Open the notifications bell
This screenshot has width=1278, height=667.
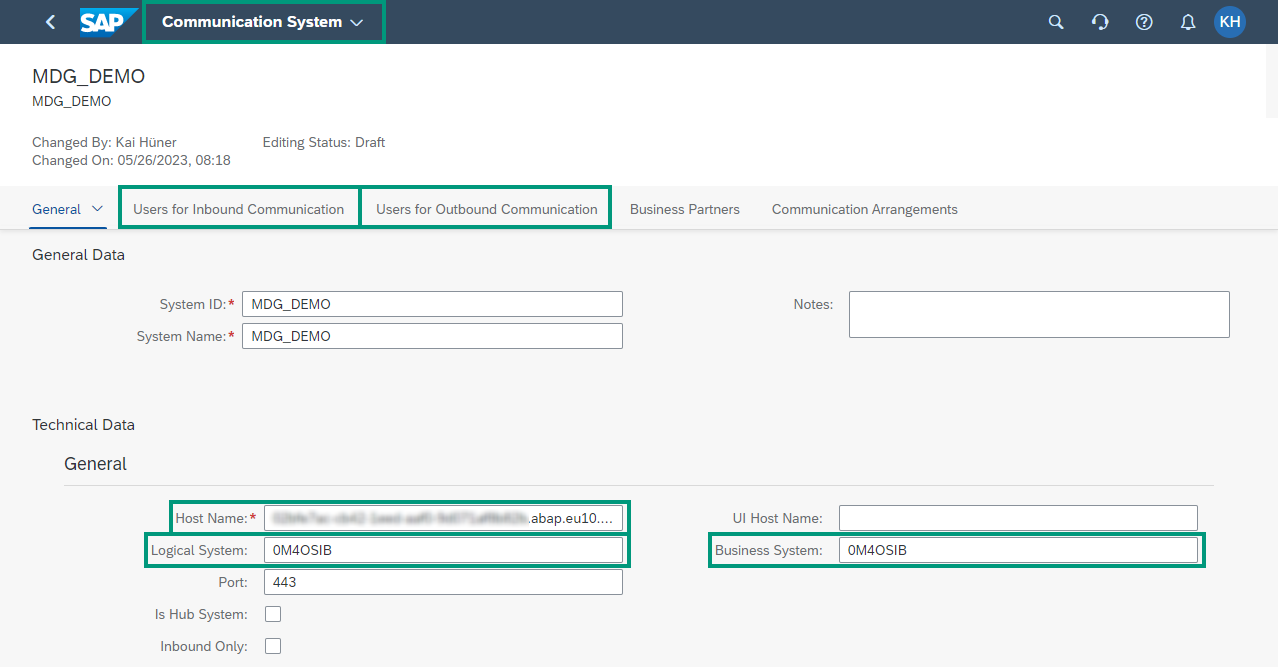[x=1187, y=21]
